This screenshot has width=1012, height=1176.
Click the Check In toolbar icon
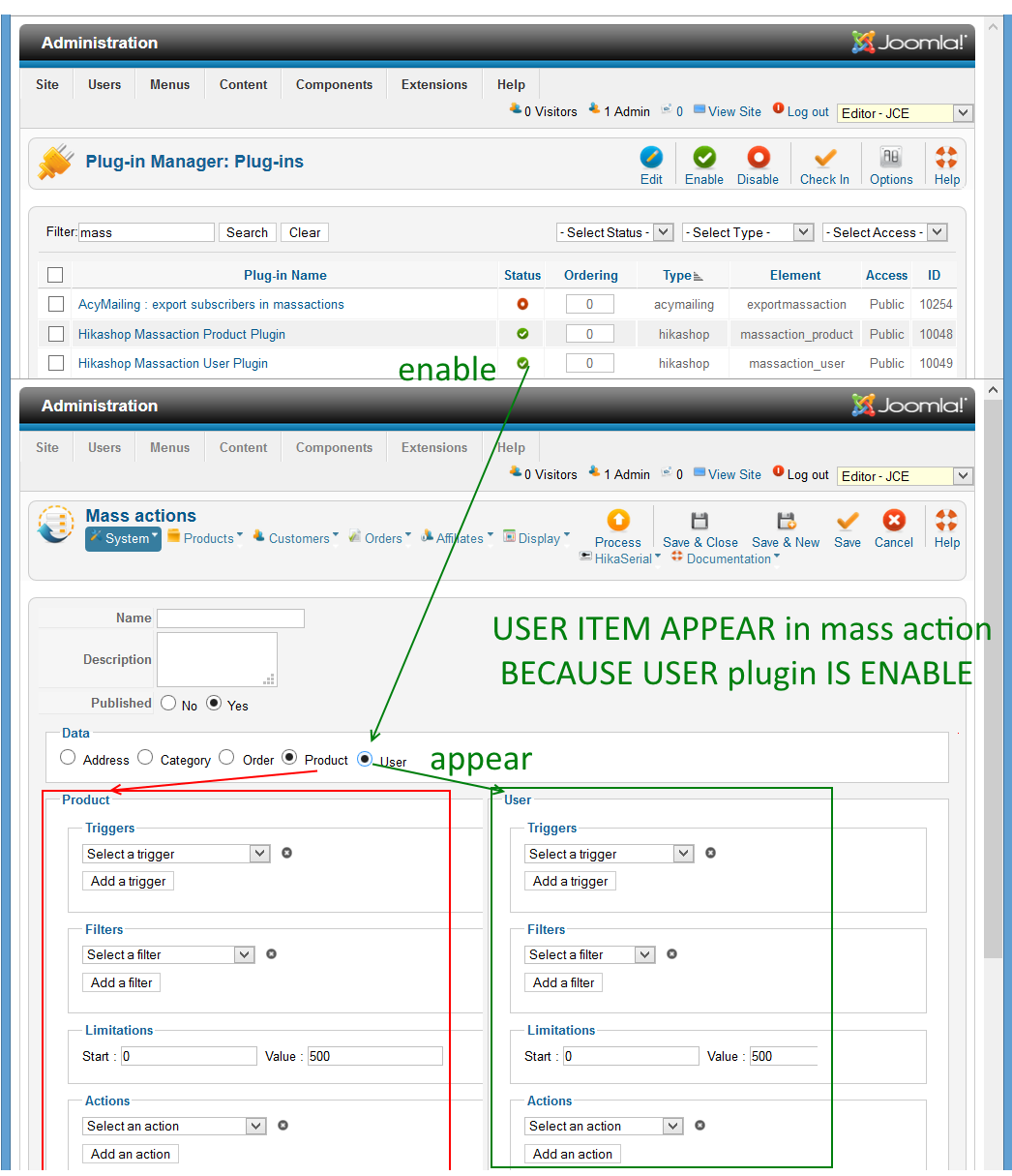(824, 158)
